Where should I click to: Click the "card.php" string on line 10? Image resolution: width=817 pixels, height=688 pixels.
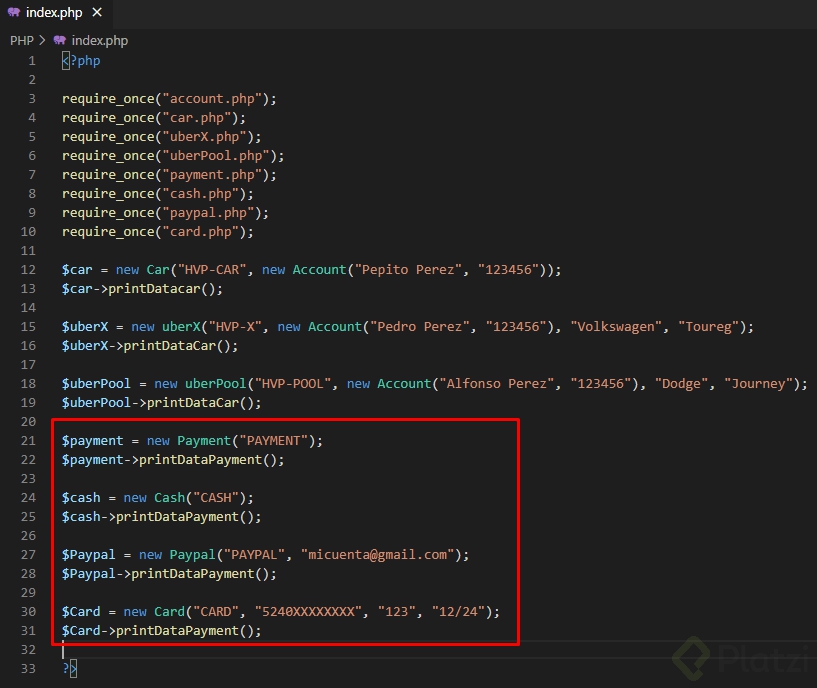coord(201,232)
